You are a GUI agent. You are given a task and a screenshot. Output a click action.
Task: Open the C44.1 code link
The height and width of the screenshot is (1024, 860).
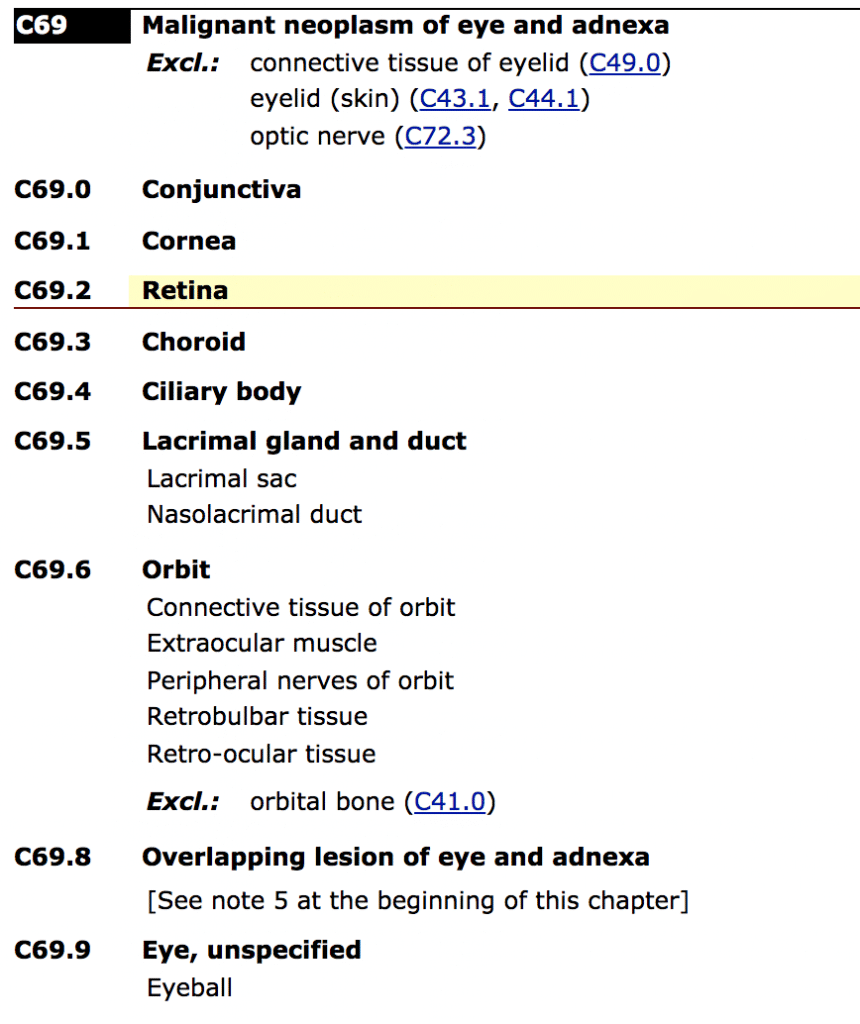(543, 99)
